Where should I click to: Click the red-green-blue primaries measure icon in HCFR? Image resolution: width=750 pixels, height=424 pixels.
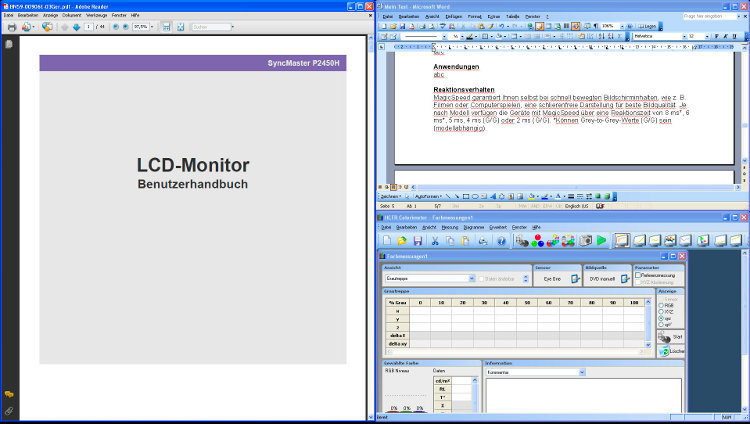coord(538,241)
